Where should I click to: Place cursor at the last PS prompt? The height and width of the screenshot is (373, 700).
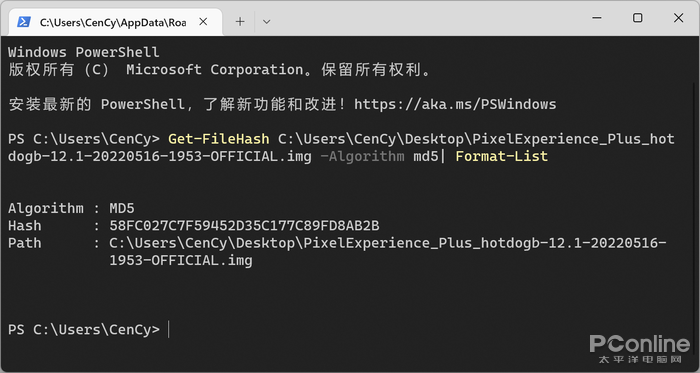169,330
